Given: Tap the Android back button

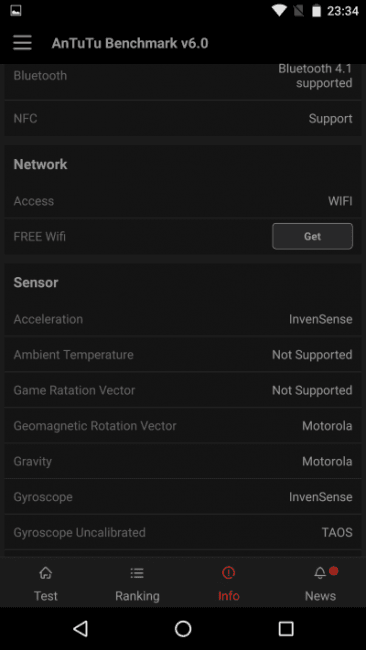Looking at the screenshot, I should pyautogui.click(x=80, y=628).
